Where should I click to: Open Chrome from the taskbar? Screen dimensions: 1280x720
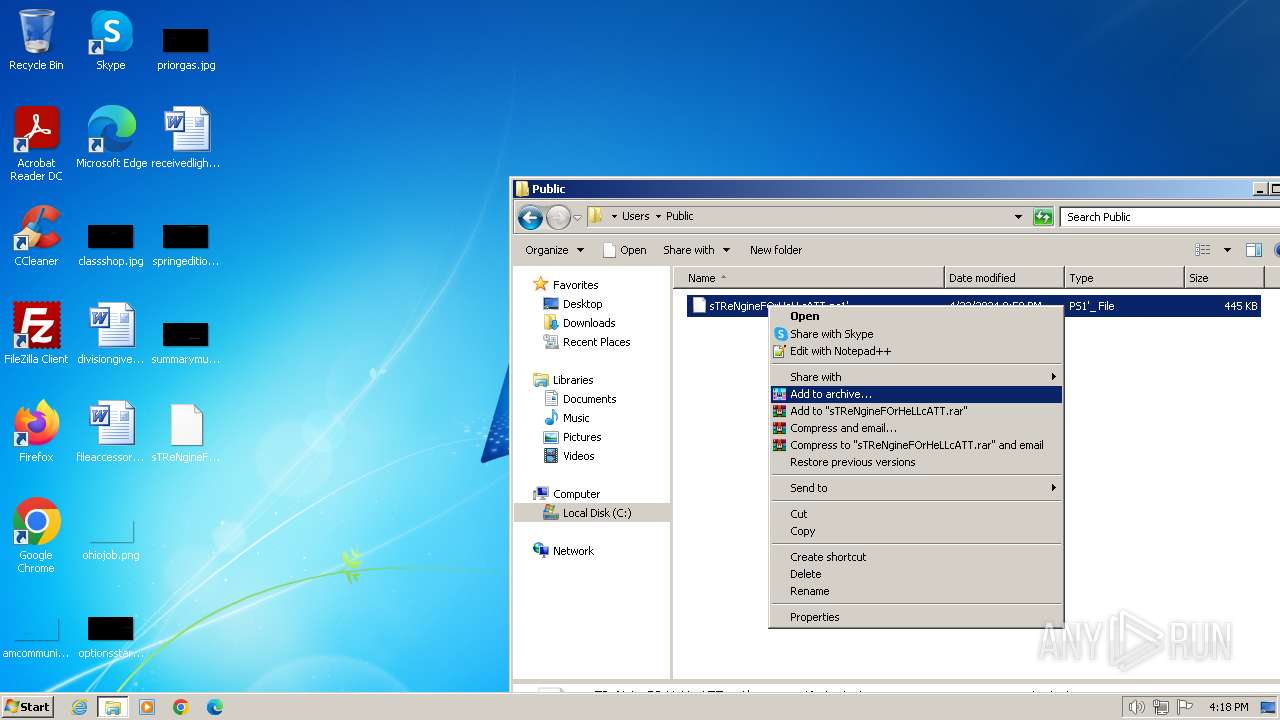click(181, 707)
